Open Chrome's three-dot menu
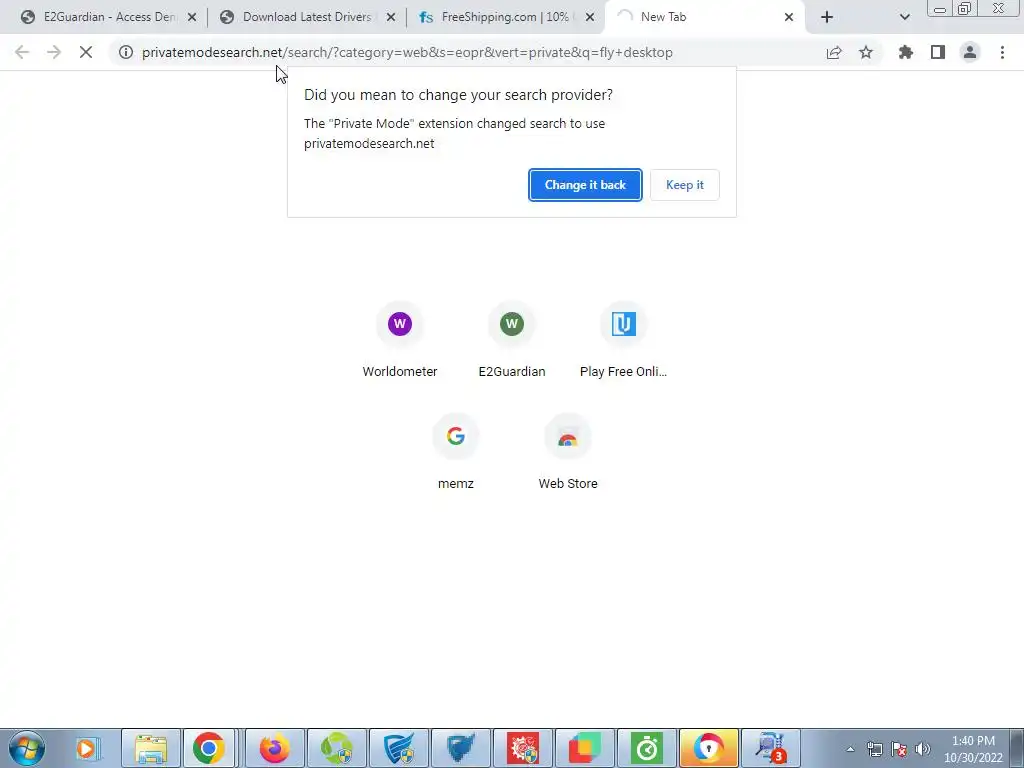 [1002, 52]
